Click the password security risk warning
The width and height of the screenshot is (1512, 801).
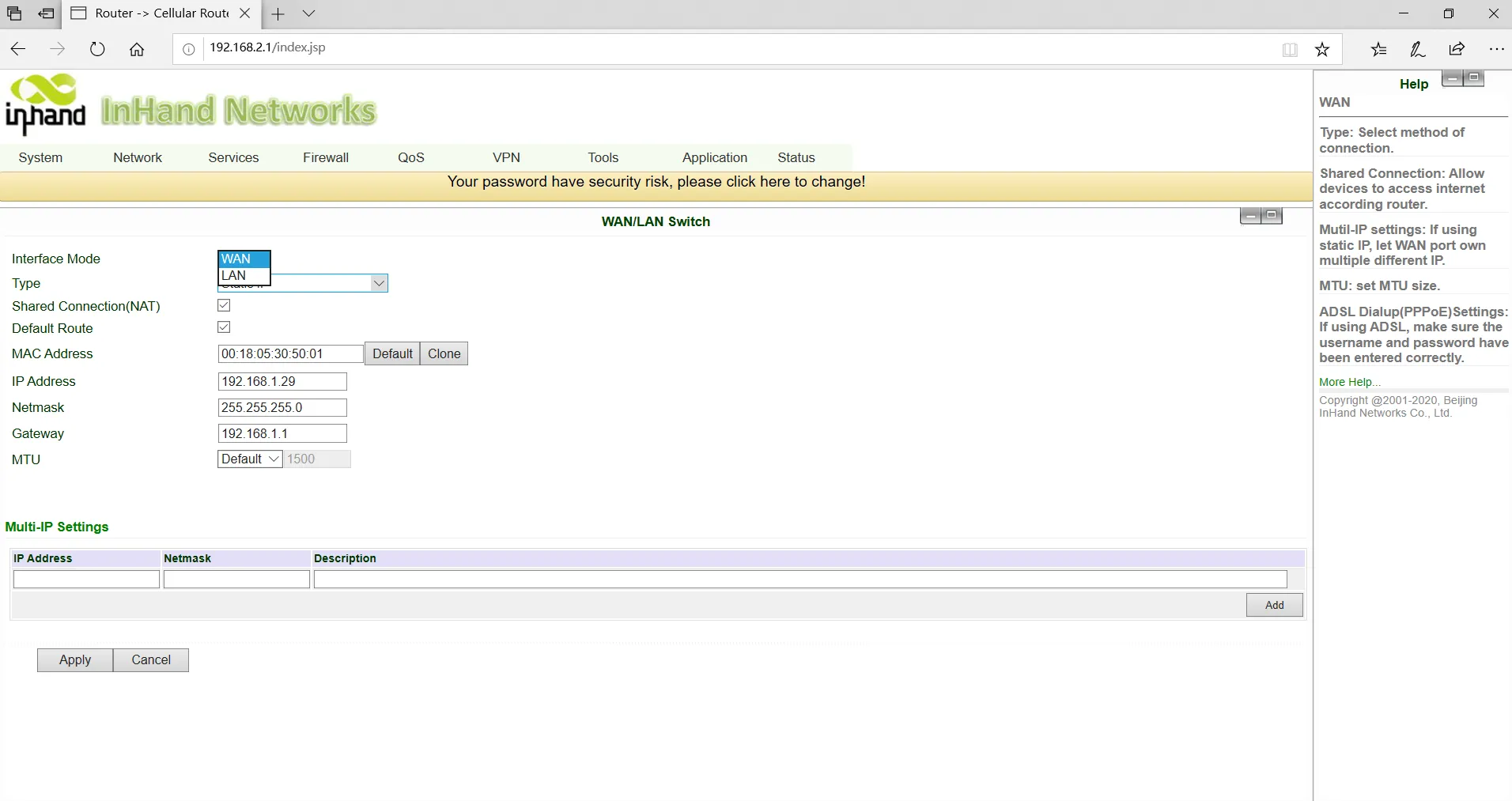tap(656, 182)
